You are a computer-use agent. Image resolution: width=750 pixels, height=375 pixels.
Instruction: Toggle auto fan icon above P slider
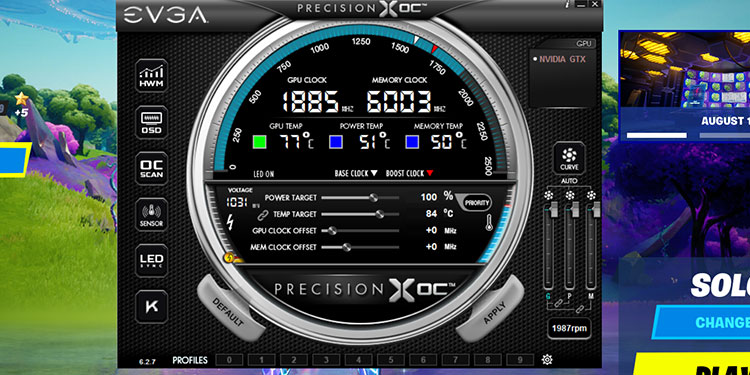point(570,196)
